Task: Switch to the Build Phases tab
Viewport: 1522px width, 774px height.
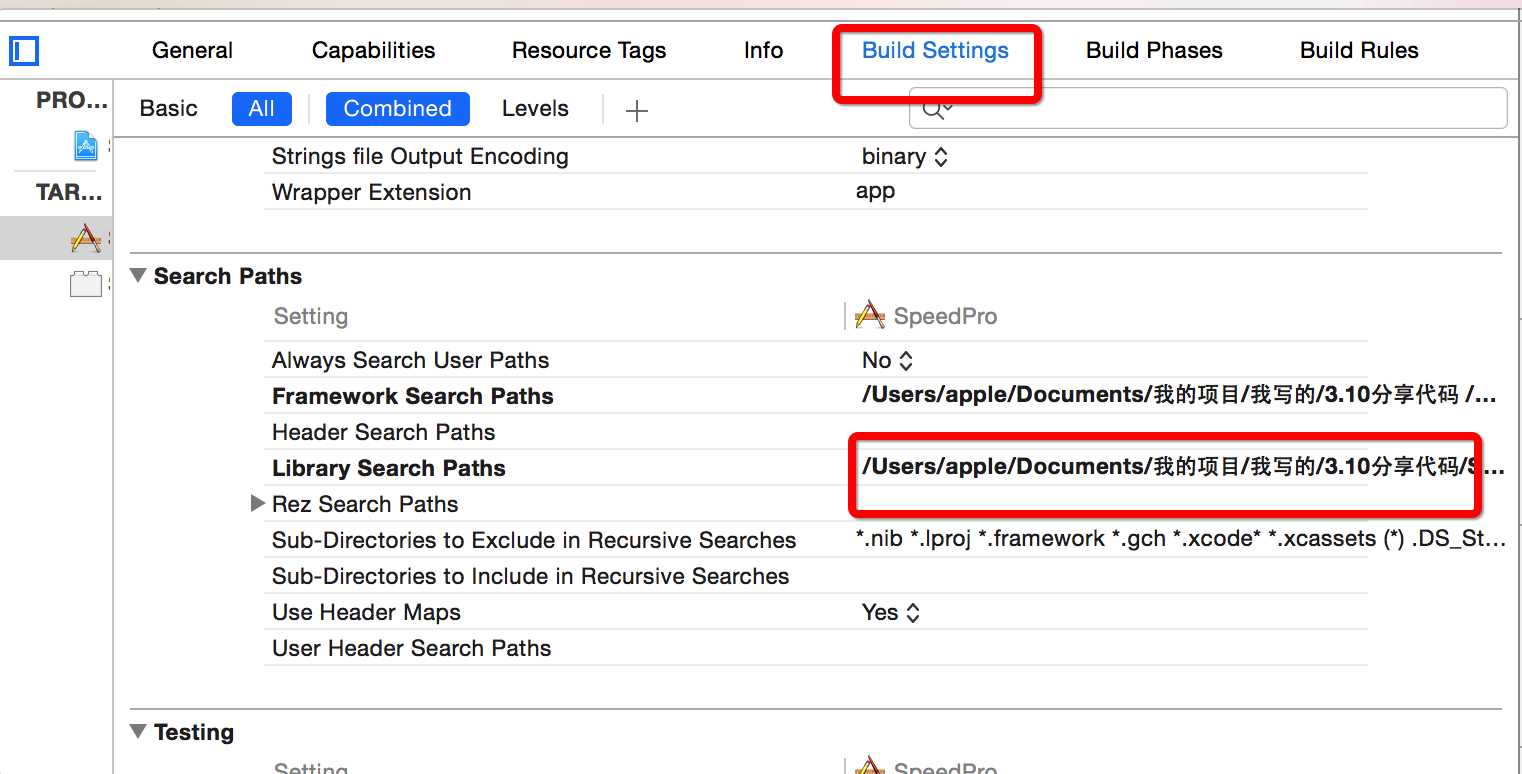Action: click(1154, 51)
